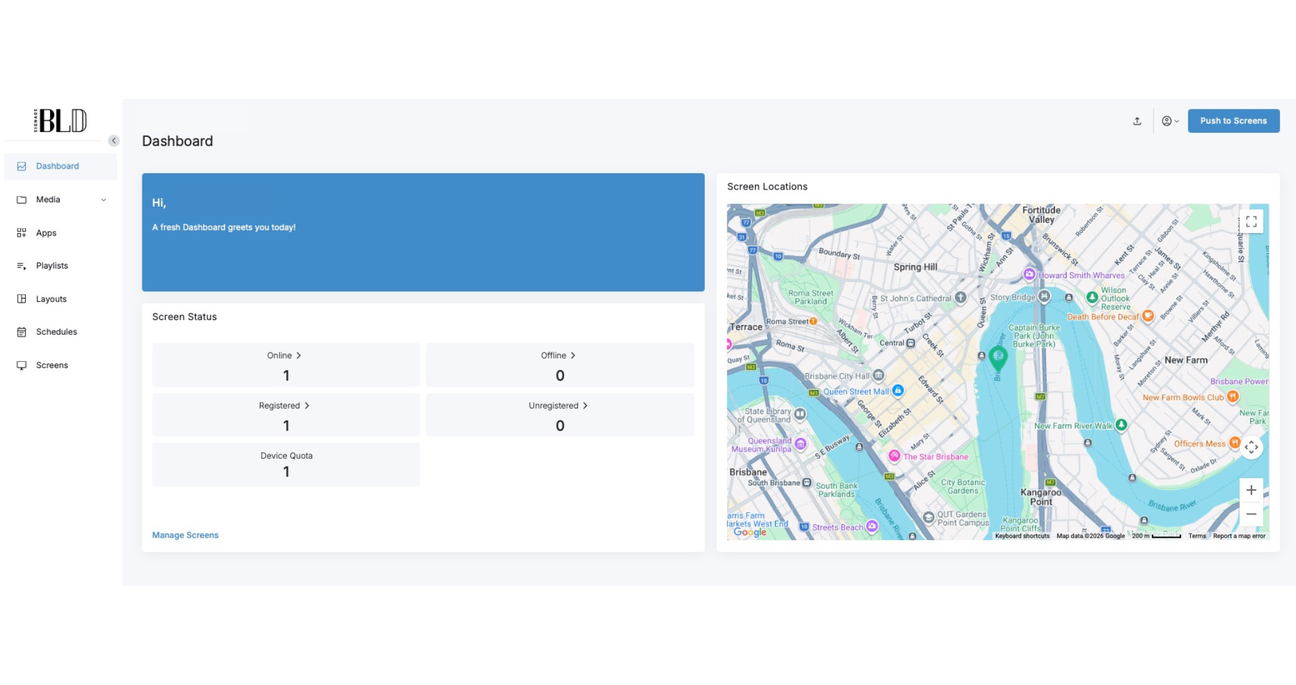Zoom out on the map
The width and height of the screenshot is (1296, 685).
pos(1251,514)
